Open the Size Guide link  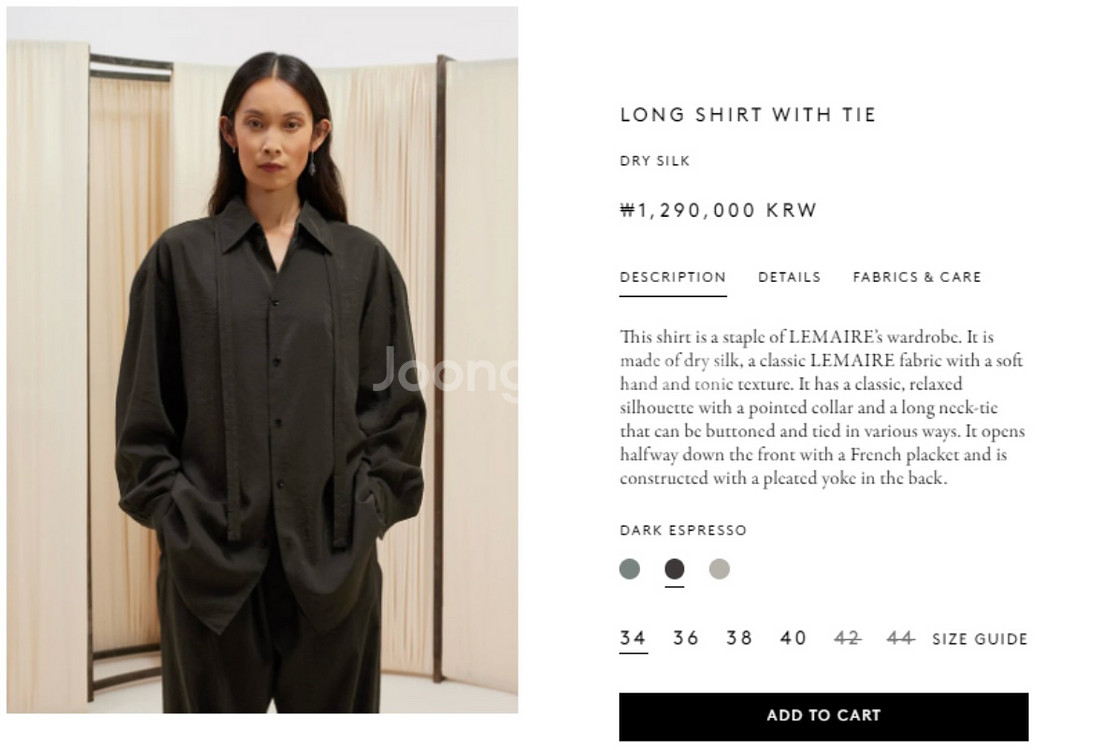[980, 638]
